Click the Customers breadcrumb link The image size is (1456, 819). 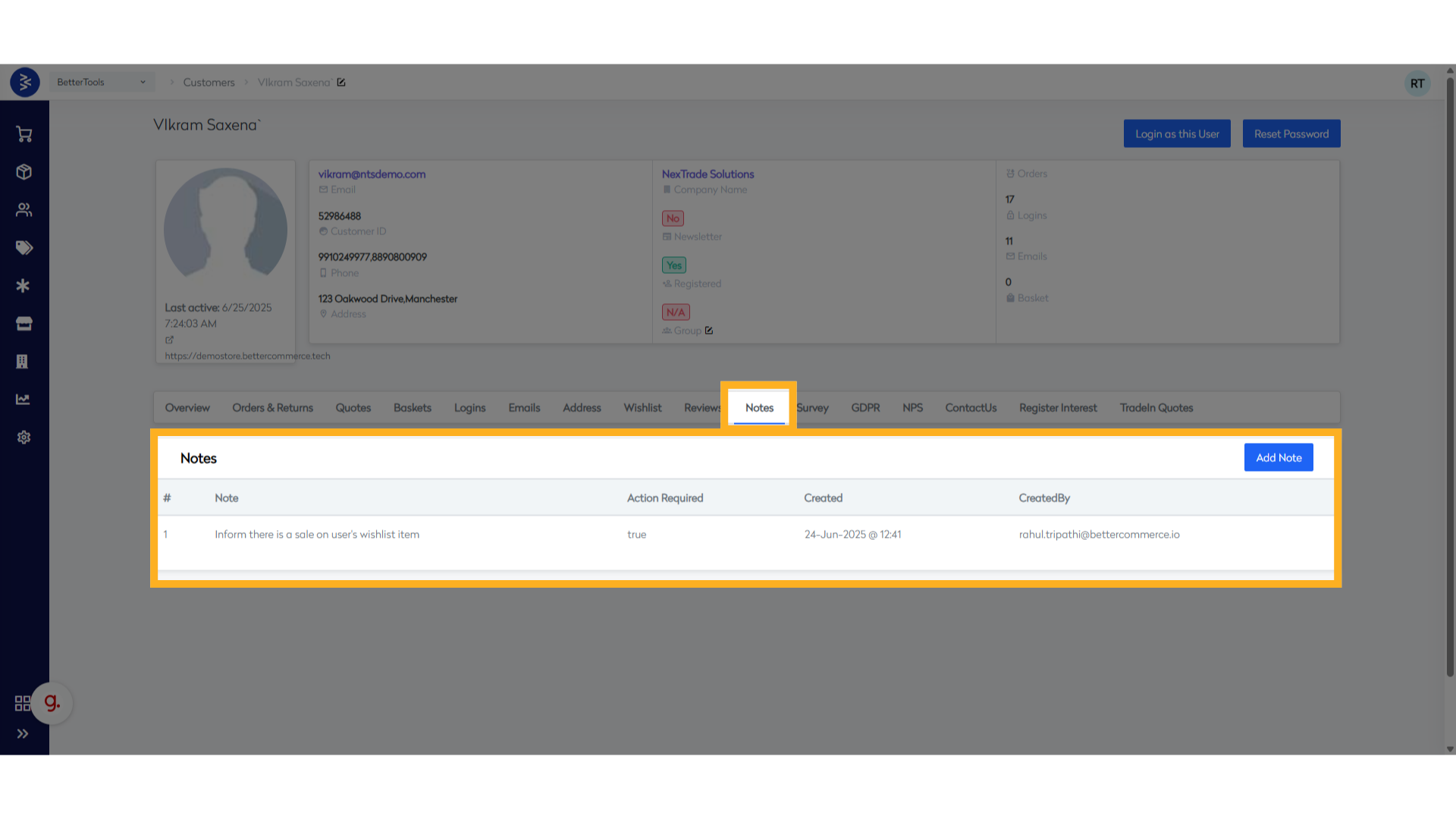pos(209,83)
